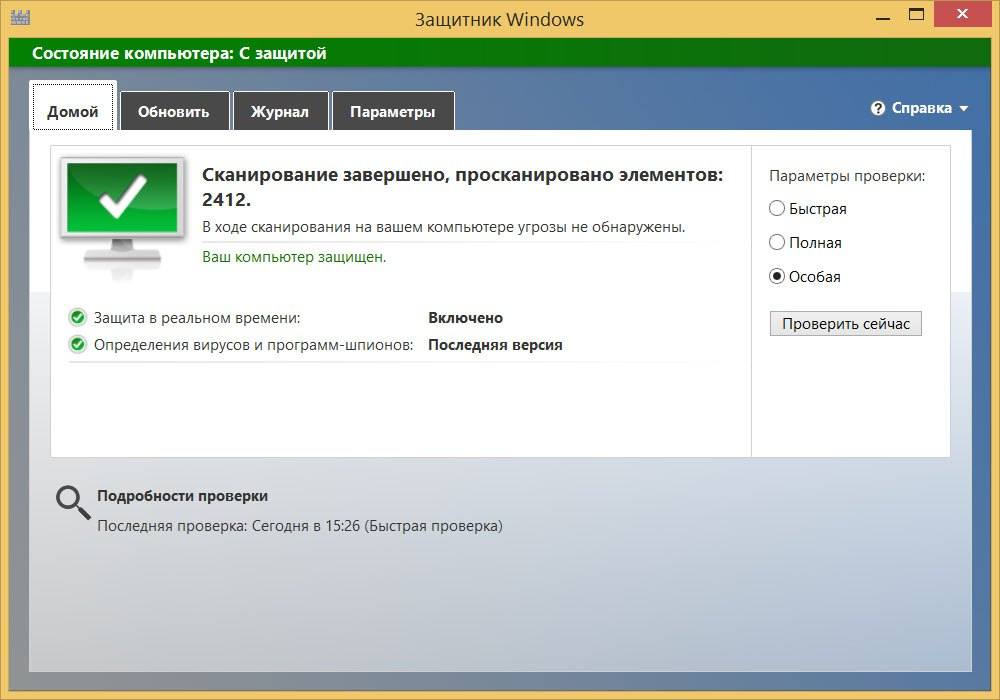Open the Журнал tab
The width and height of the screenshot is (1000, 700).
(281, 111)
